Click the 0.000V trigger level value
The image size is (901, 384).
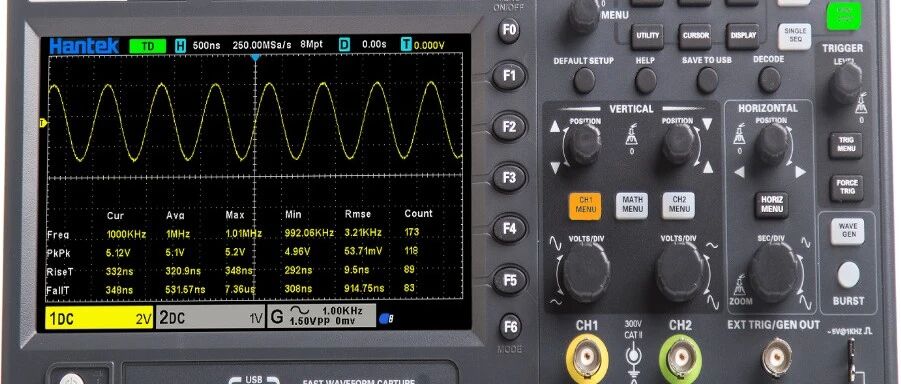(429, 45)
